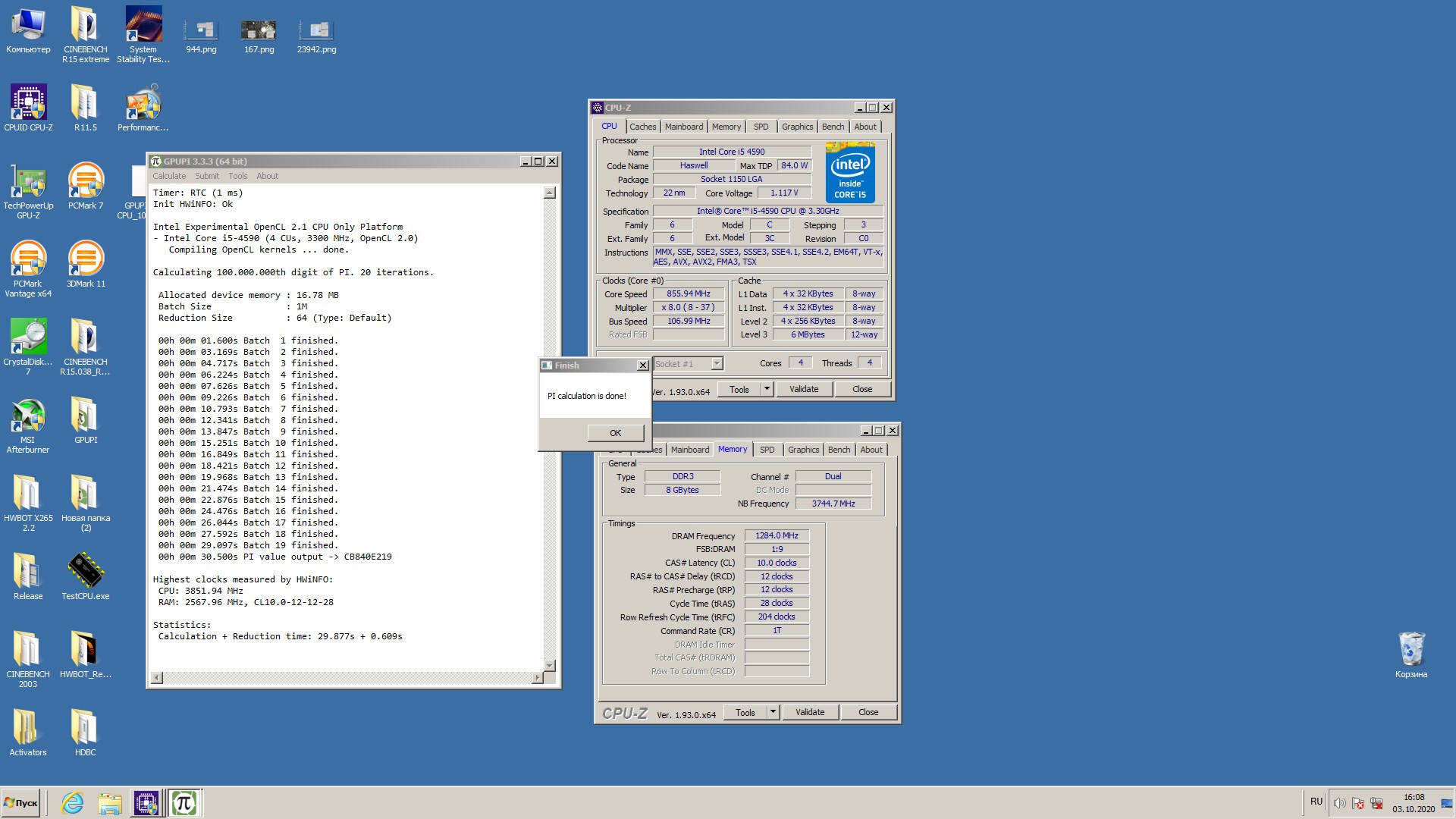Open file explorer from taskbar
1456x819 pixels.
tap(110, 803)
